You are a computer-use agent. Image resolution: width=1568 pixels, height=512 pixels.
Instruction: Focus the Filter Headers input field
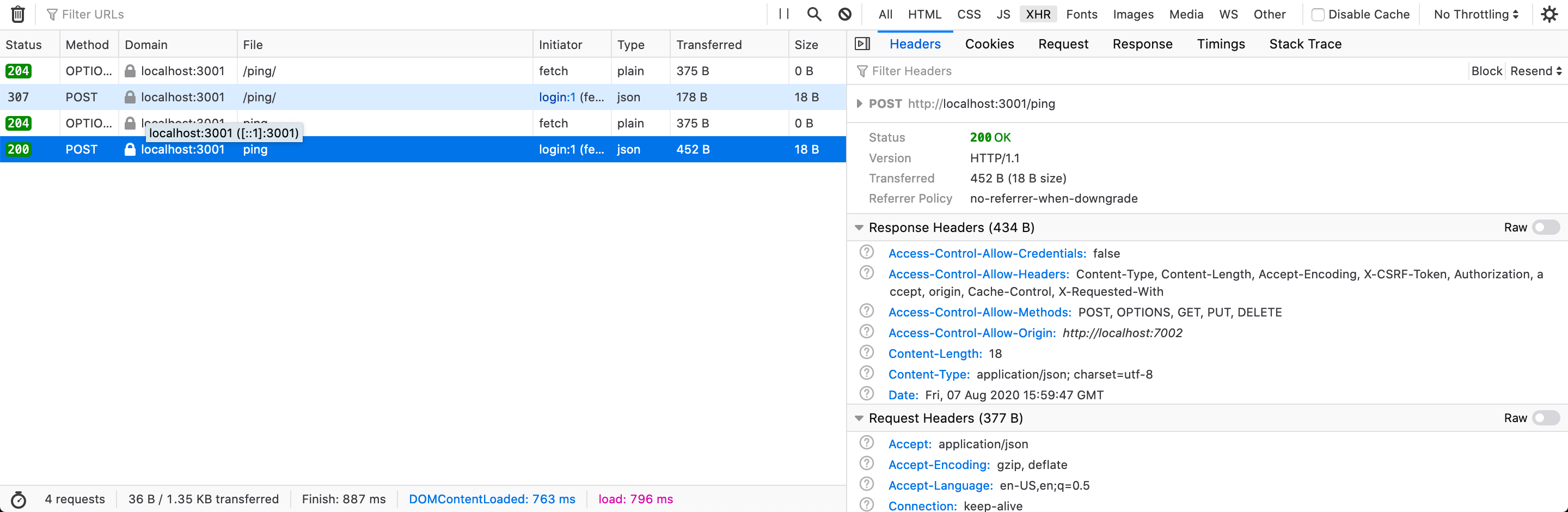(x=1160, y=71)
